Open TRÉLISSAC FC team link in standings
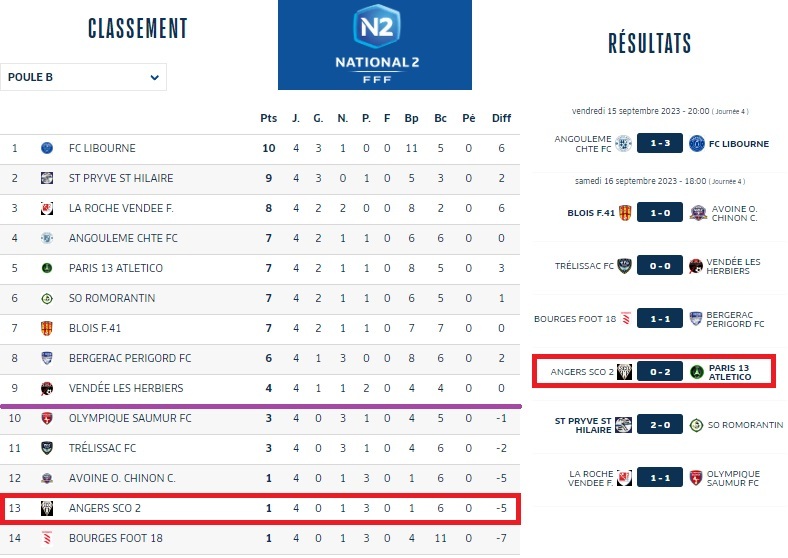This screenshot has width=788, height=558. [102, 448]
